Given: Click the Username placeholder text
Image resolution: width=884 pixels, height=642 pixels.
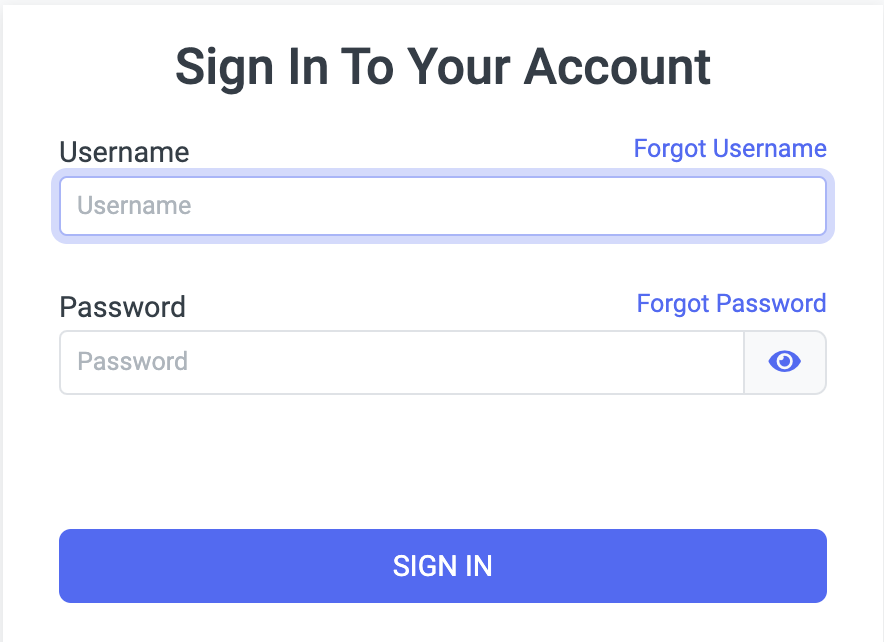Looking at the screenshot, I should coord(134,206).
